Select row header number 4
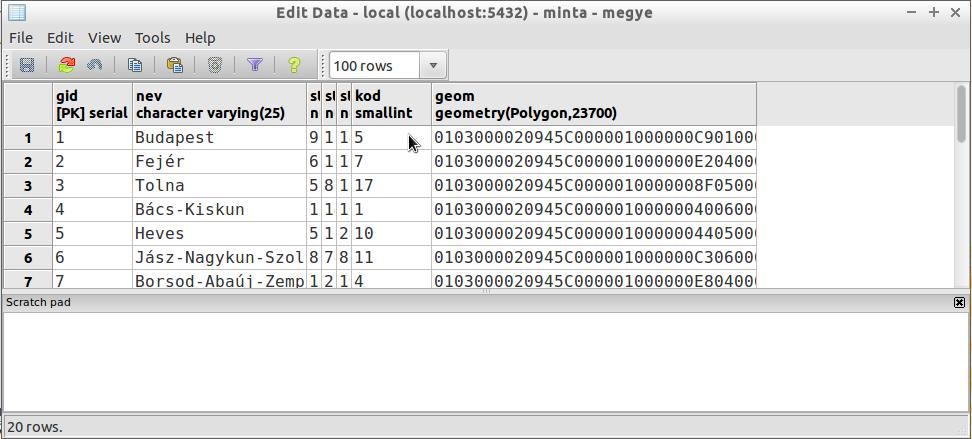Image resolution: width=972 pixels, height=439 pixels. (28, 210)
